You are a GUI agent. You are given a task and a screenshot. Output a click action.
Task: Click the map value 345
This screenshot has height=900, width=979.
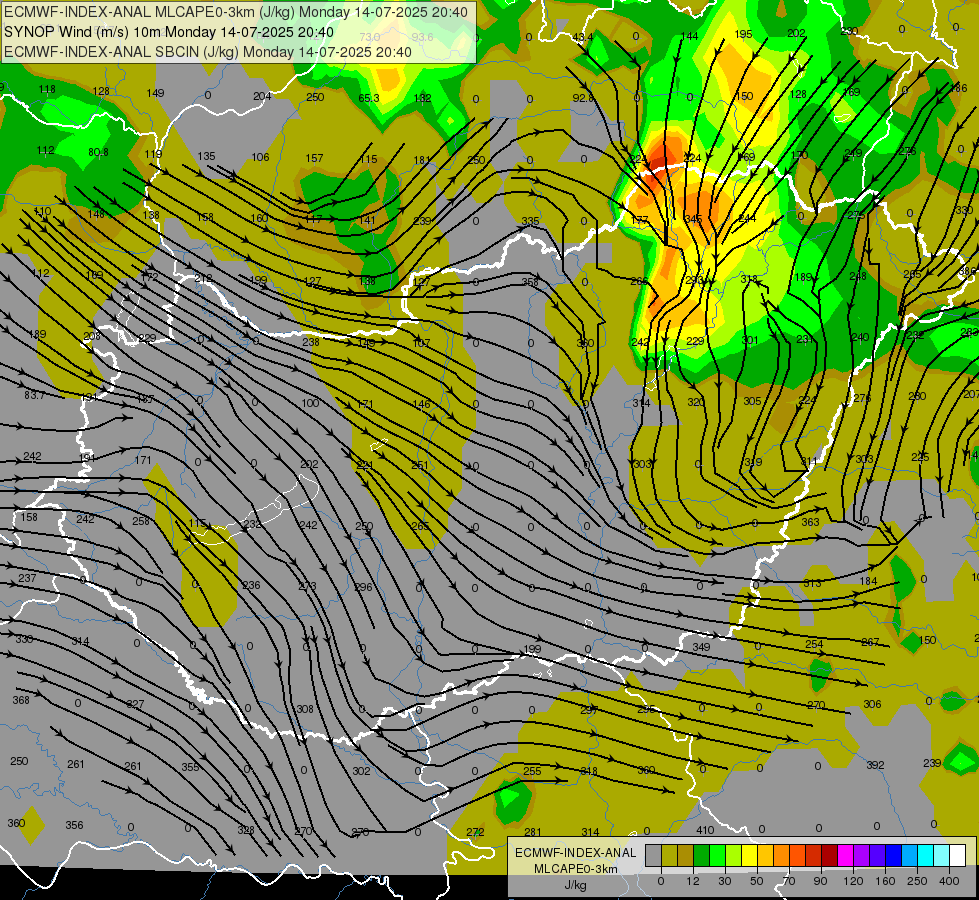tap(693, 219)
